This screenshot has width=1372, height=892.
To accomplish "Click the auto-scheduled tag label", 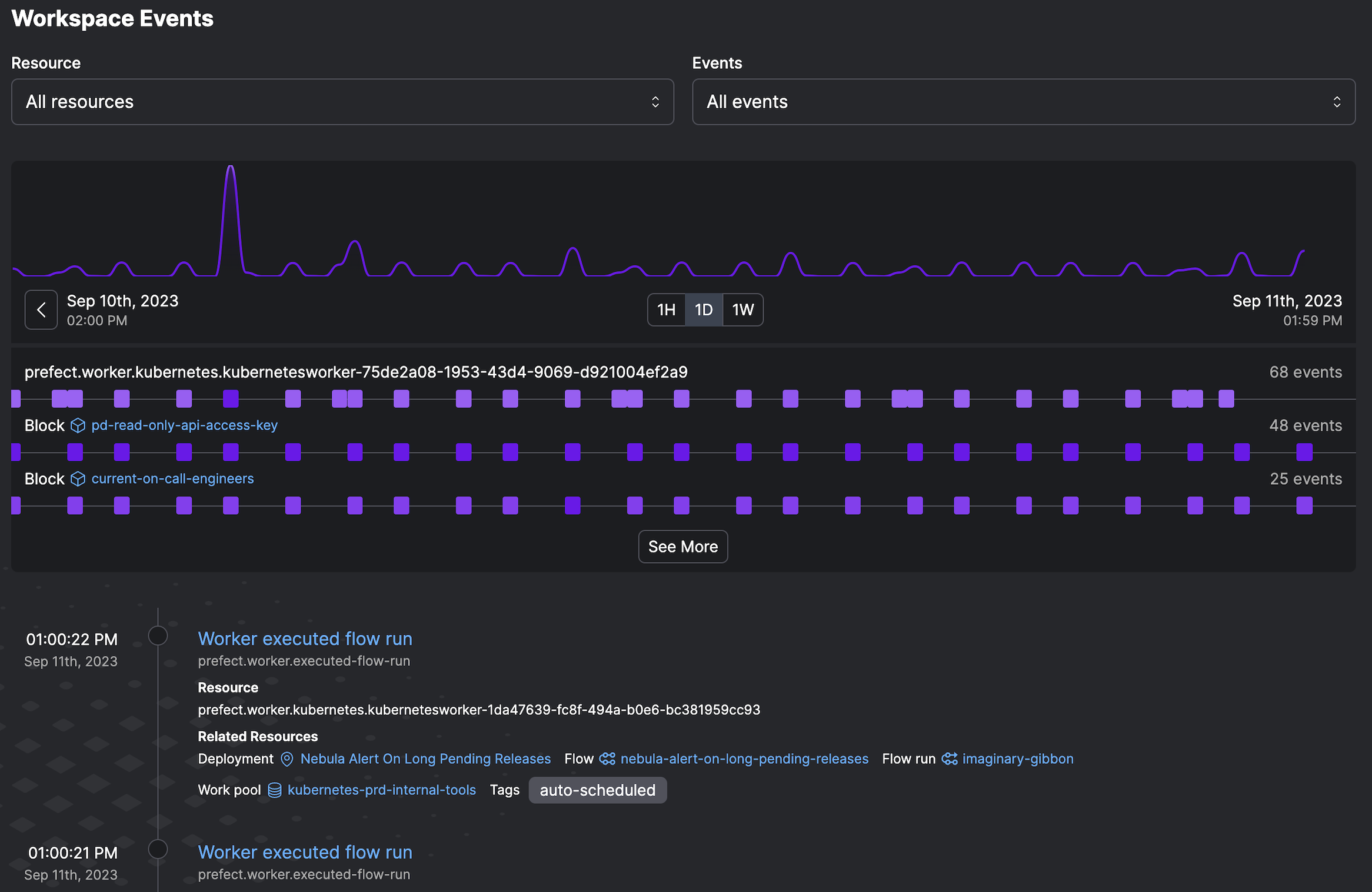I will tap(598, 790).
